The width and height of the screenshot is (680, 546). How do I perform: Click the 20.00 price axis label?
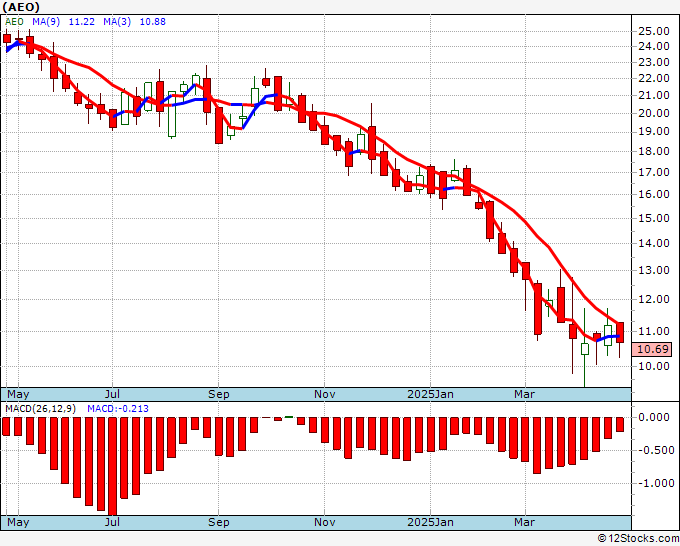(x=654, y=113)
